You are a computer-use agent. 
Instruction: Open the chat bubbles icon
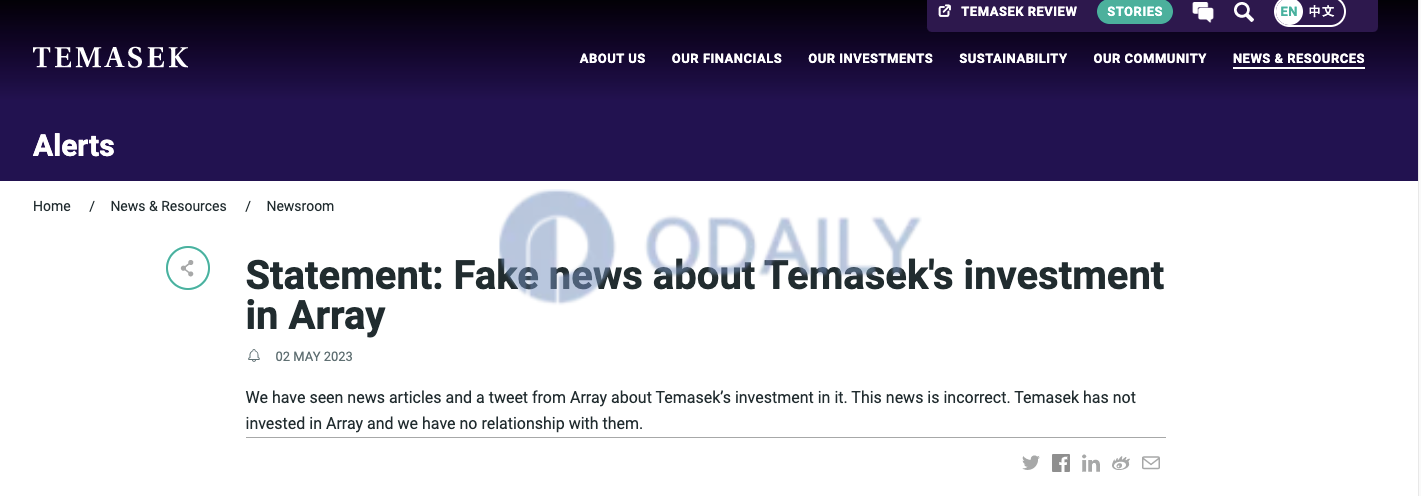click(x=1203, y=12)
